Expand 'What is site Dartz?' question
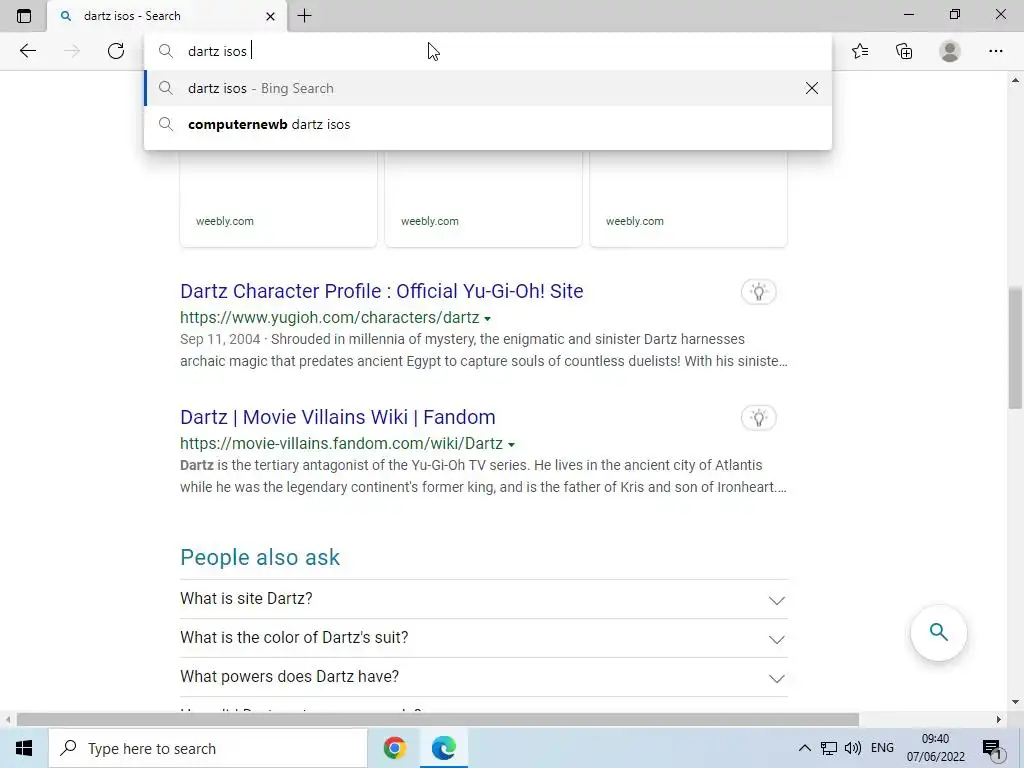 click(484, 599)
